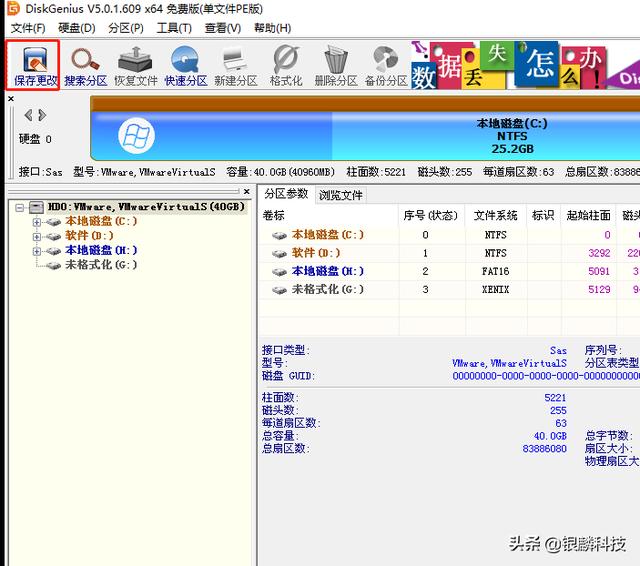Click the 总容量 value 40.0GB
This screenshot has width=640, height=566.
coord(550,436)
